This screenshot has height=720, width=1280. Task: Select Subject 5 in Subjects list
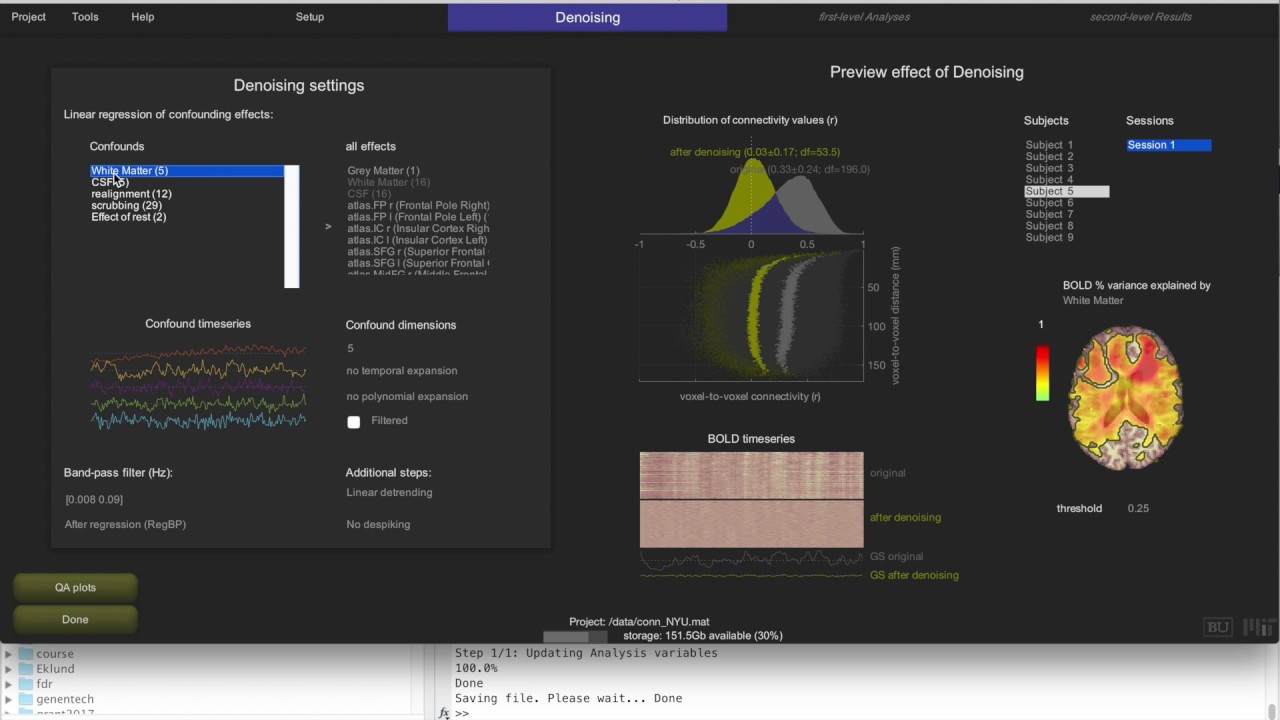pos(1066,191)
